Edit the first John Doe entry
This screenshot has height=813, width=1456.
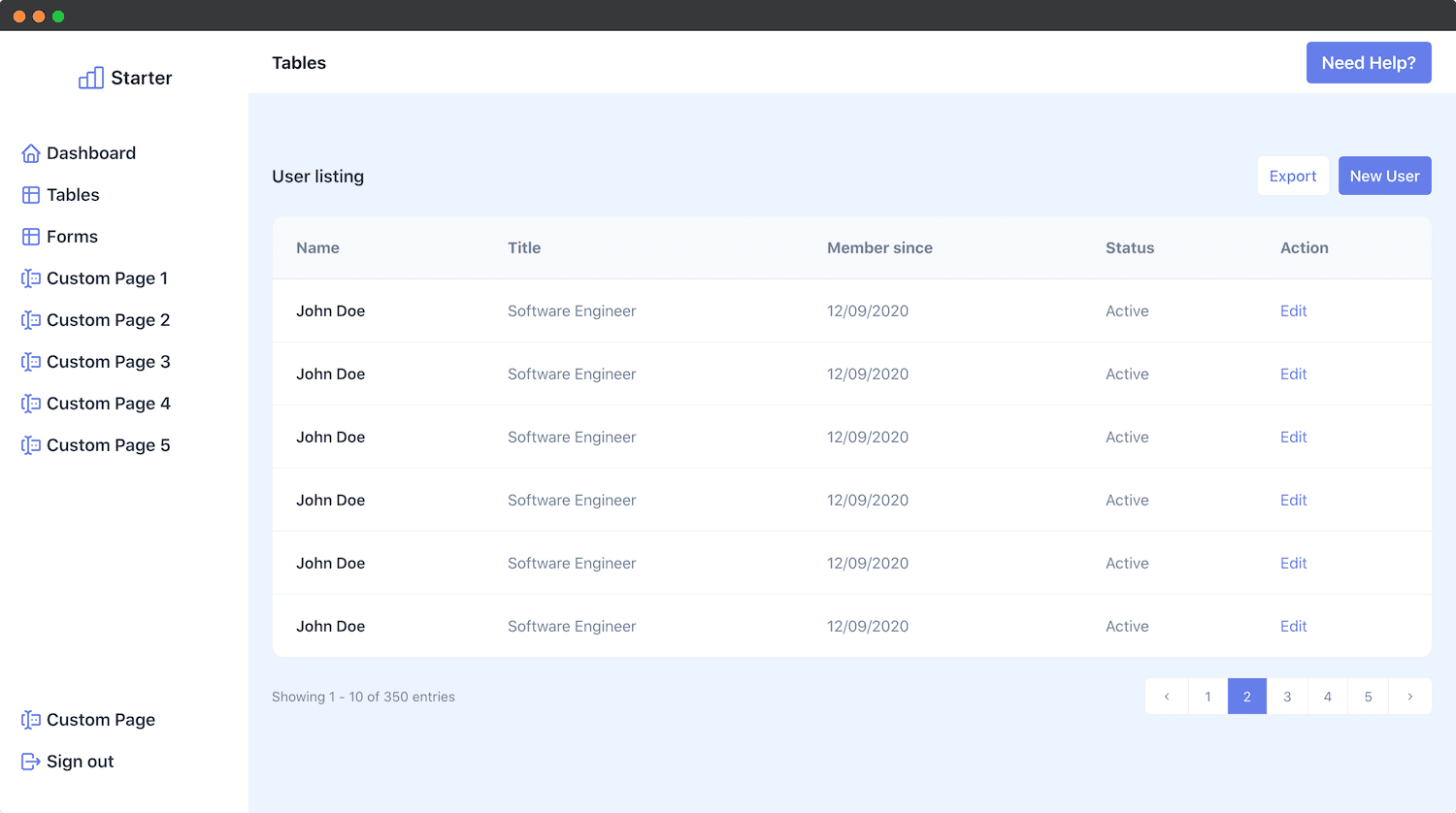pyautogui.click(x=1293, y=310)
